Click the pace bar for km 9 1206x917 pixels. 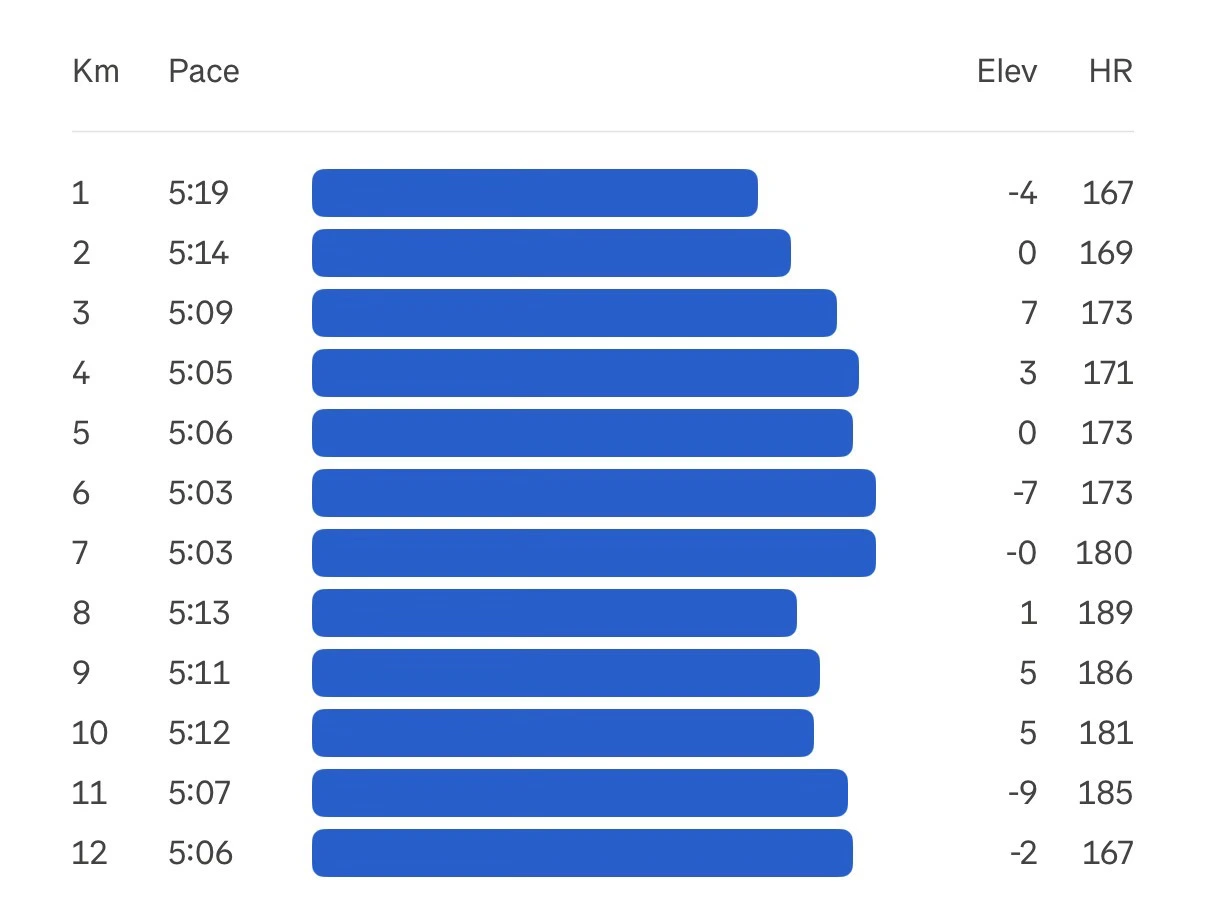566,673
